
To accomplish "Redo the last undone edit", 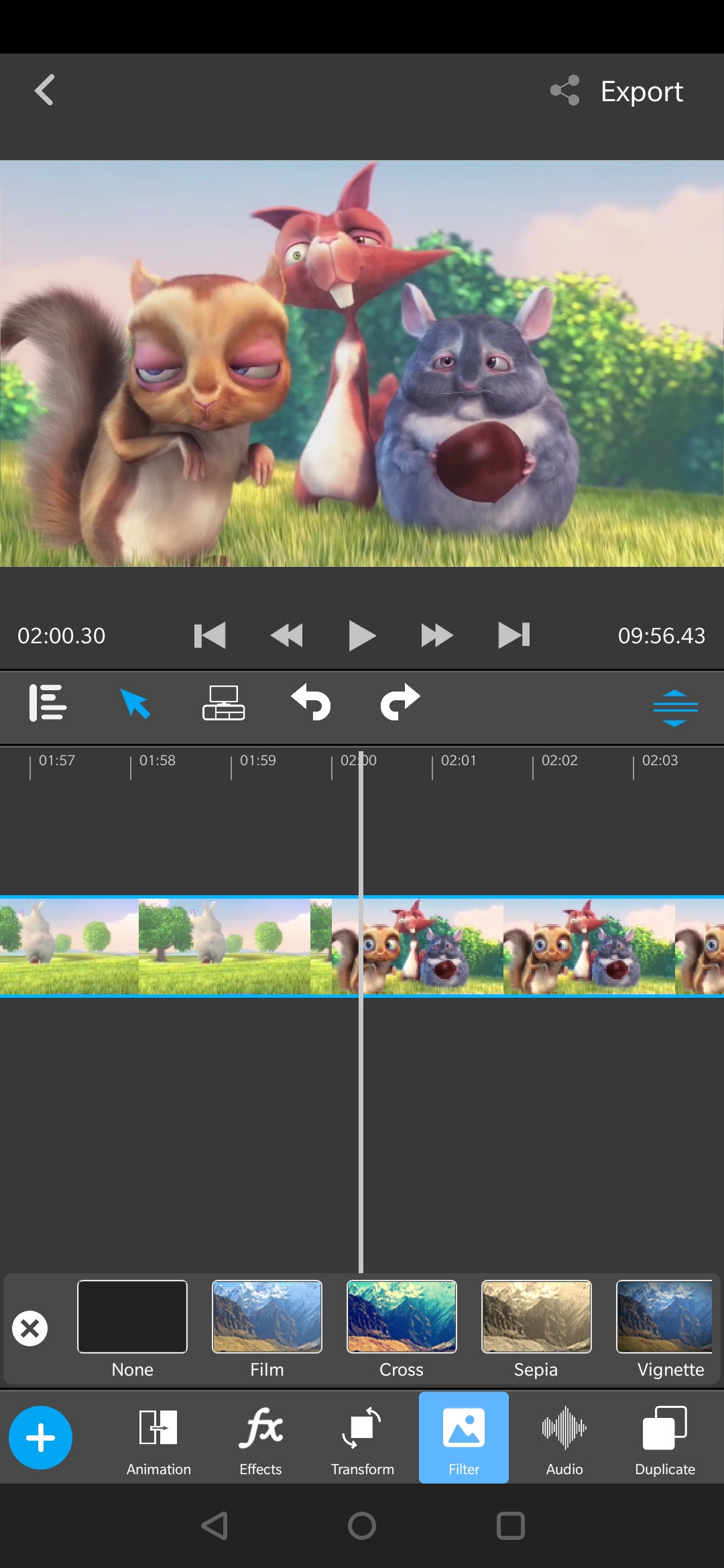I will [x=400, y=702].
